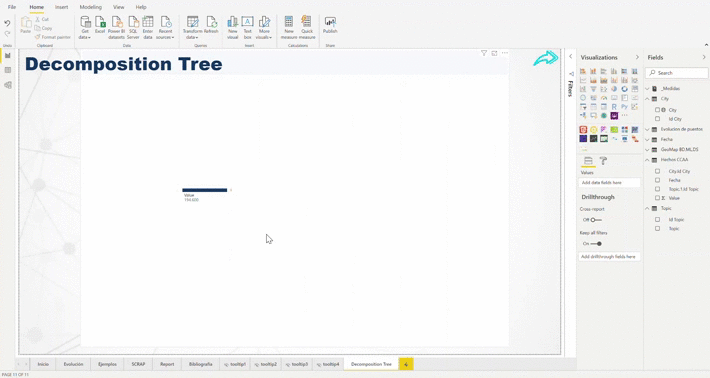Click the Transform data icon
The width and height of the screenshot is (710, 378).
192,27
